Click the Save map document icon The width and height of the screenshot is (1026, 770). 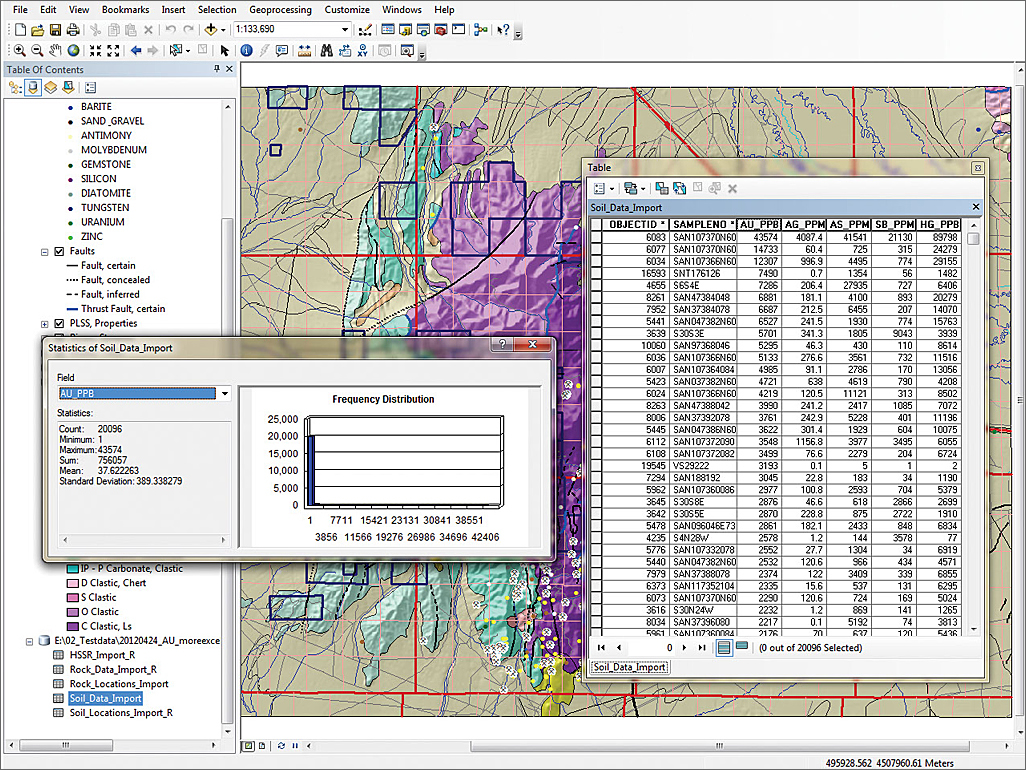click(x=55, y=30)
